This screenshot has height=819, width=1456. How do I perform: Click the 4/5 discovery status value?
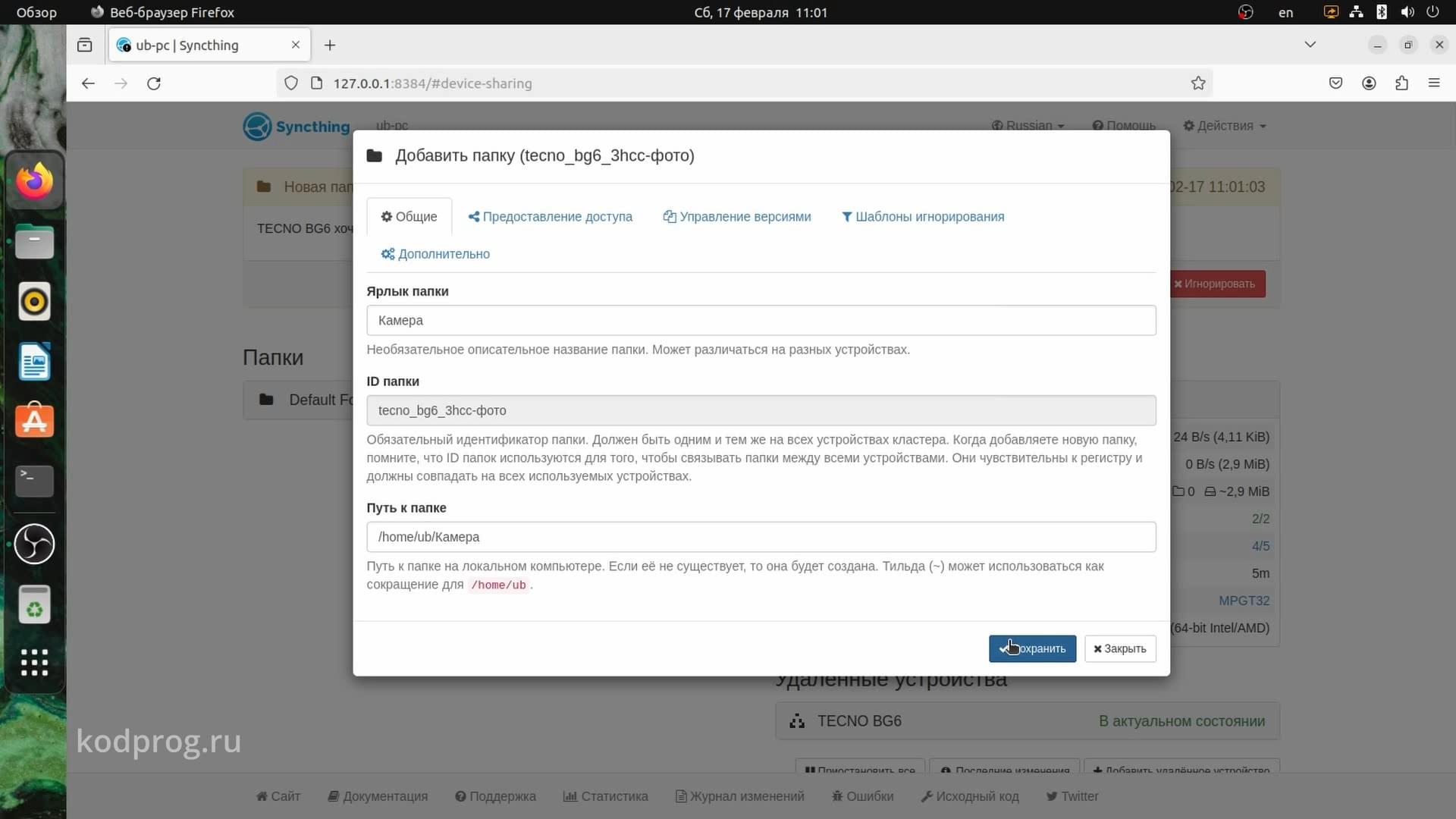tap(1260, 546)
